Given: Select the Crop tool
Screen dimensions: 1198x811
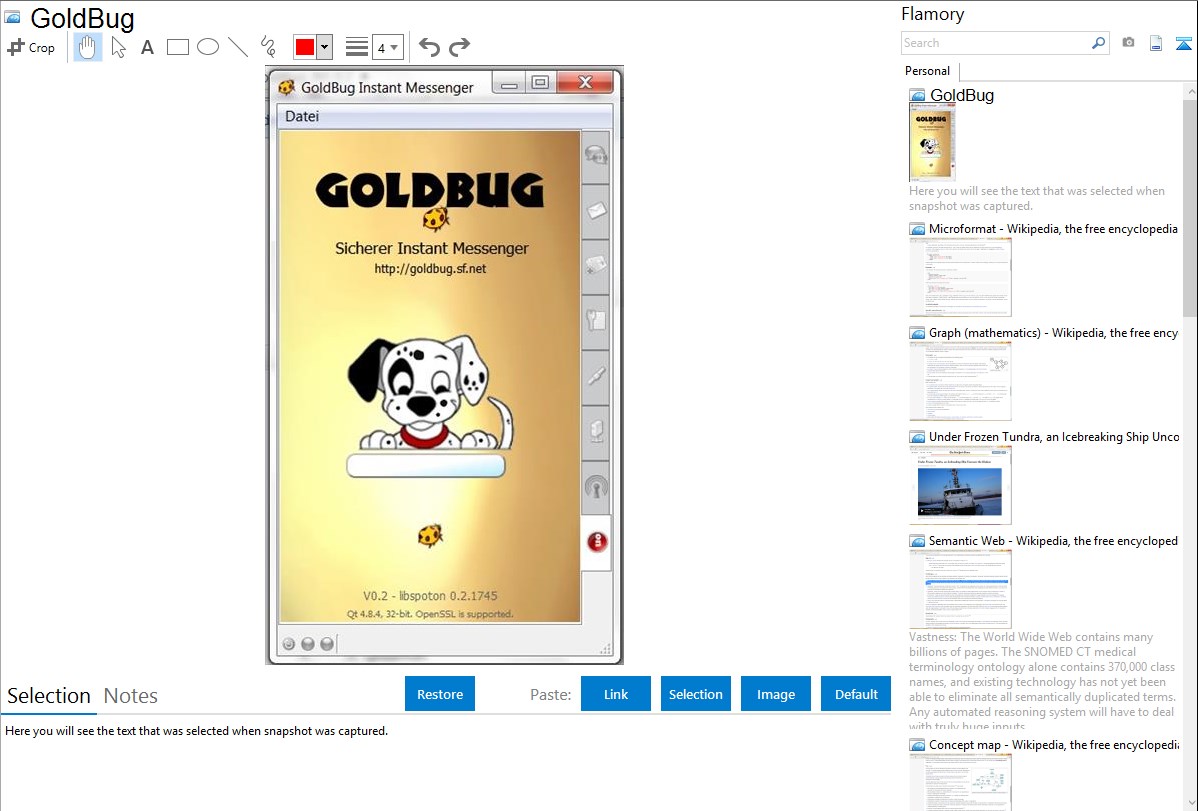Looking at the screenshot, I should coord(31,47).
